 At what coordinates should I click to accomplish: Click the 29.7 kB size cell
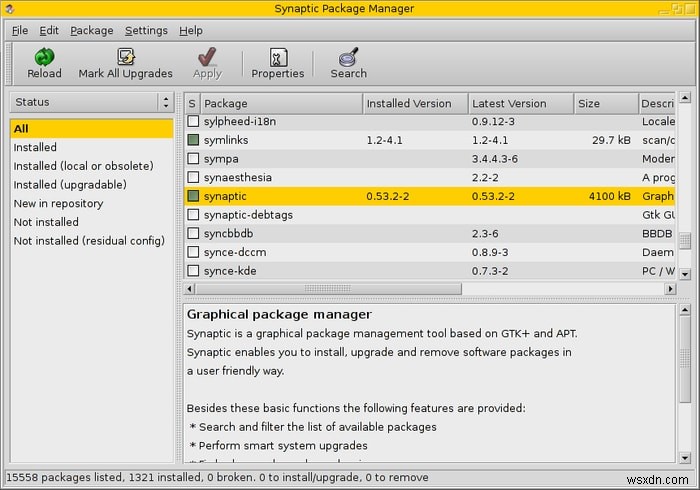pos(611,140)
